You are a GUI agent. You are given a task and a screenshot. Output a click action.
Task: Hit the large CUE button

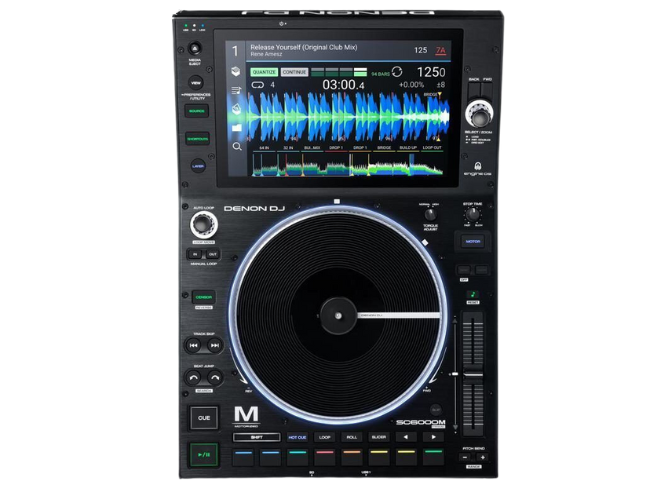point(204,418)
